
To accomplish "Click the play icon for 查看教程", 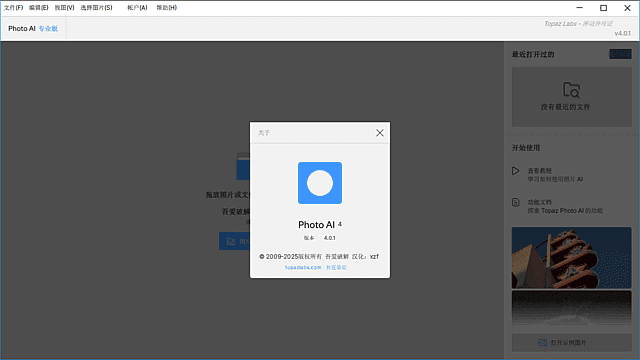I will pyautogui.click(x=516, y=171).
